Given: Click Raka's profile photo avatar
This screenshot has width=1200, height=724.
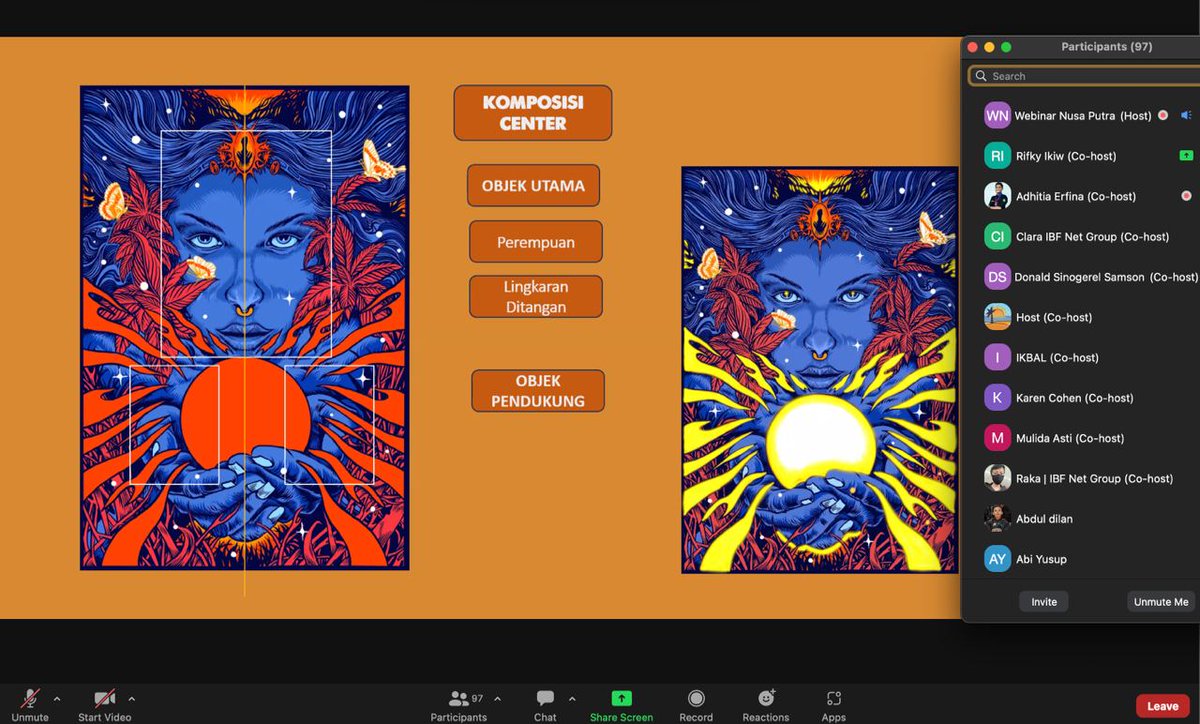Looking at the screenshot, I should [x=997, y=478].
